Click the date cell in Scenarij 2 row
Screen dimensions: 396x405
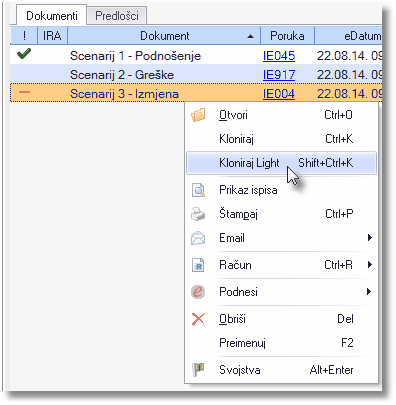tap(349, 75)
